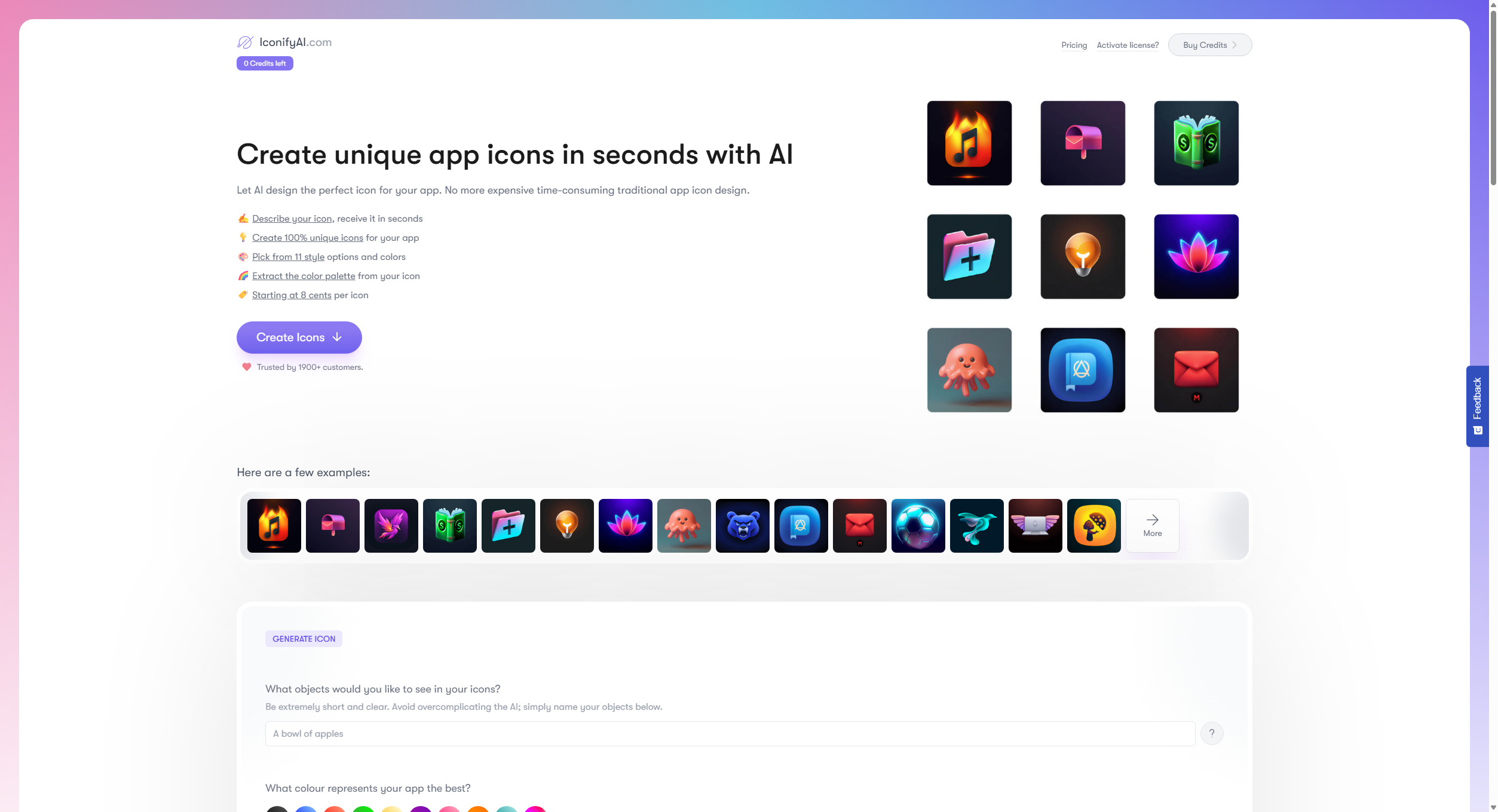Viewport: 1498px width, 812px height.
Task: Select jellyfish thumbnail in examples strip
Action: [x=684, y=526]
